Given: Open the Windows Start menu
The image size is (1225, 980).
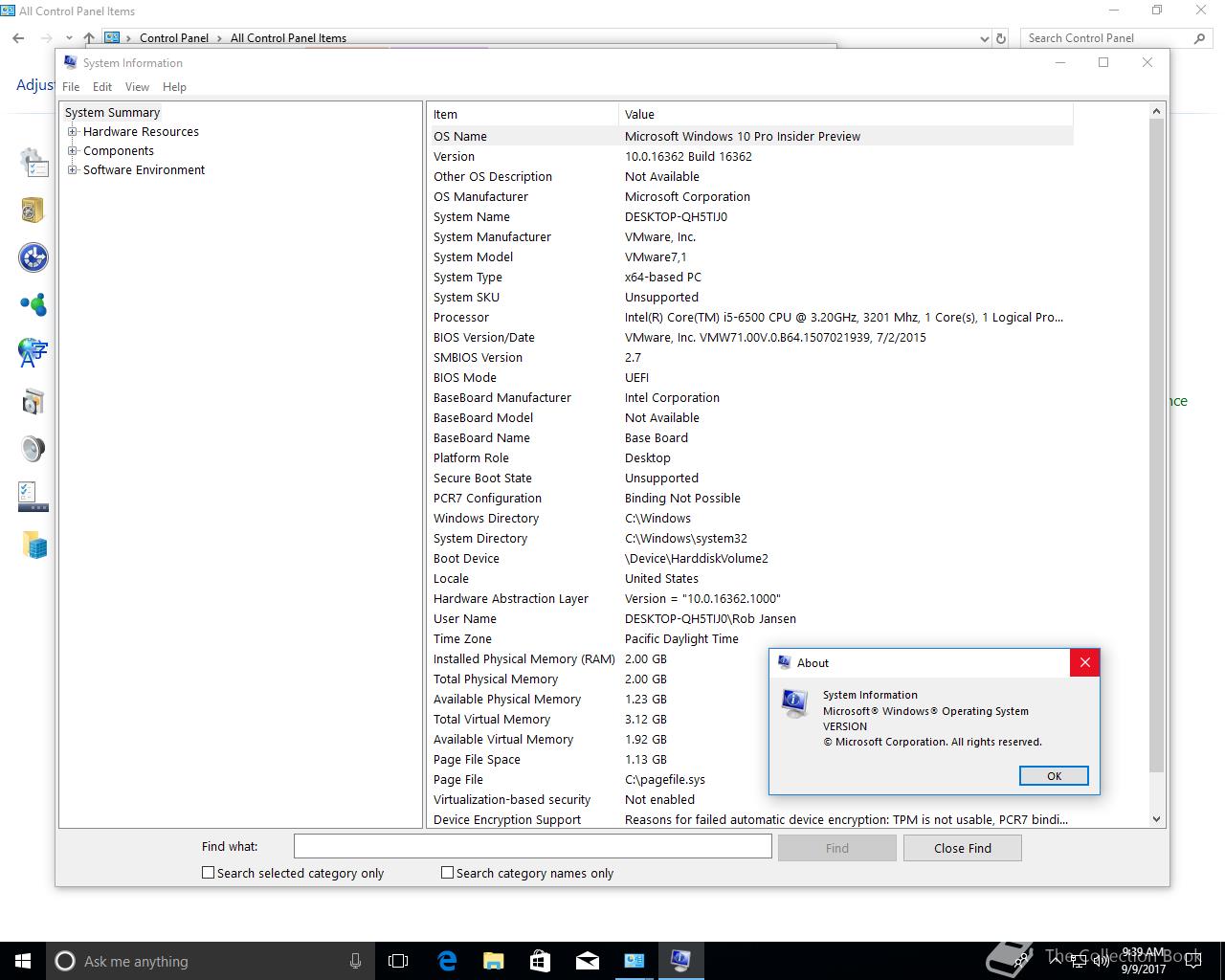Looking at the screenshot, I should click(23, 961).
